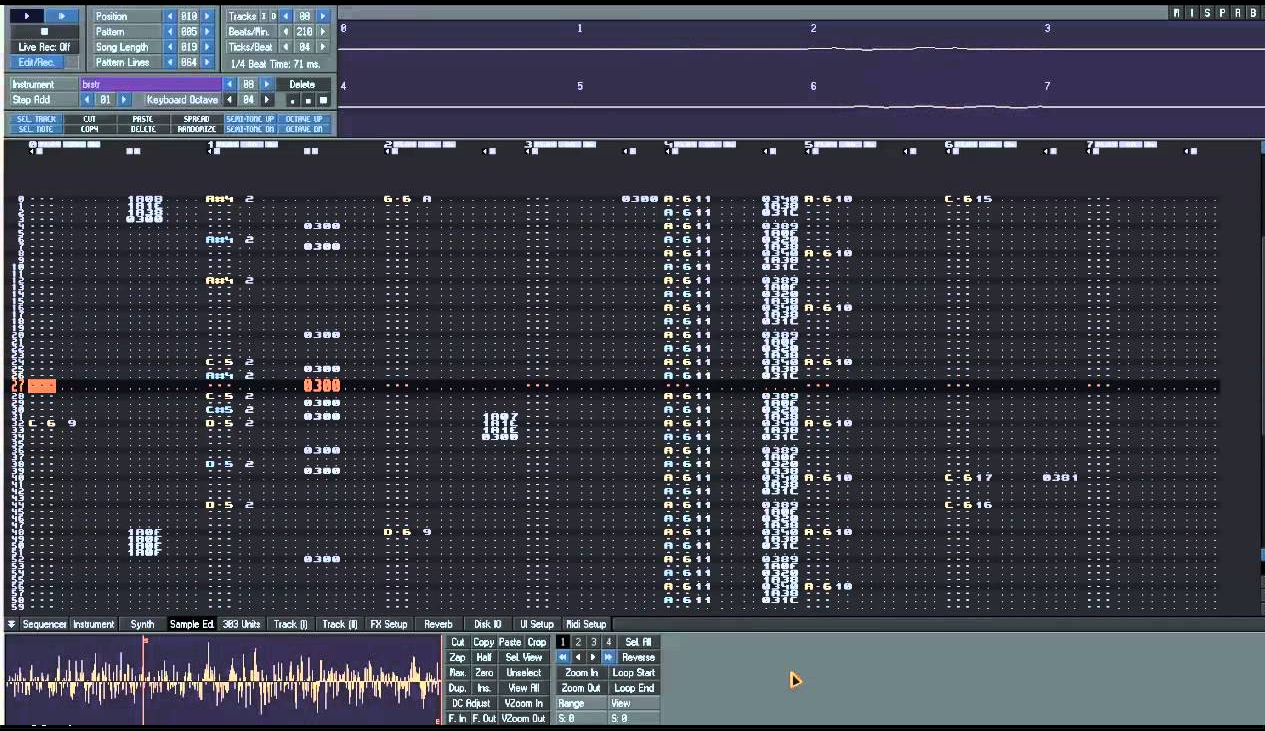Select the large view size icon
This screenshot has height=731, width=1265.
click(323, 101)
